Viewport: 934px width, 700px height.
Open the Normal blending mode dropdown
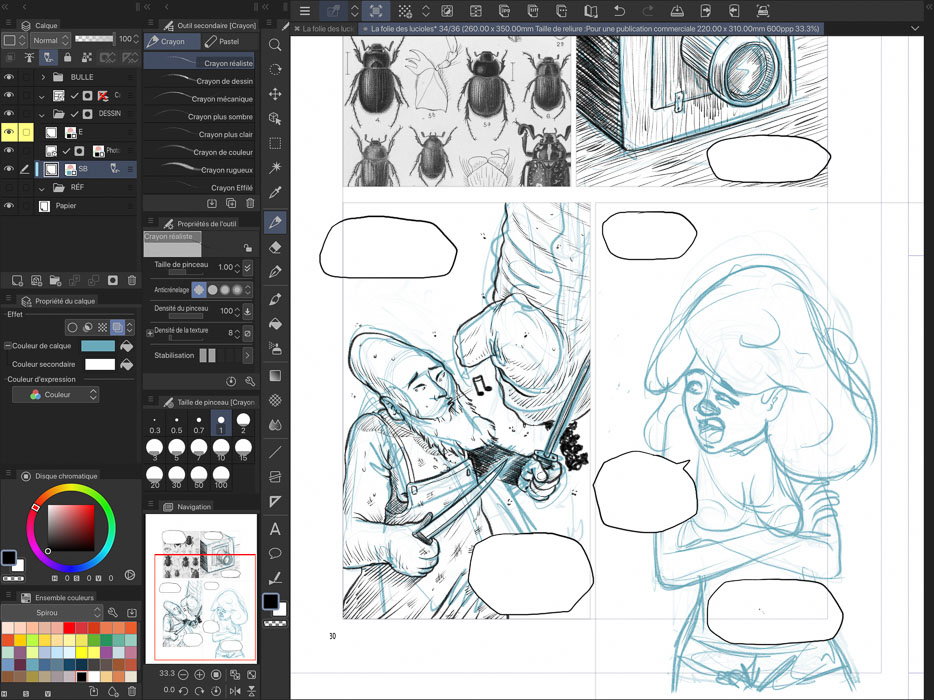click(x=50, y=40)
